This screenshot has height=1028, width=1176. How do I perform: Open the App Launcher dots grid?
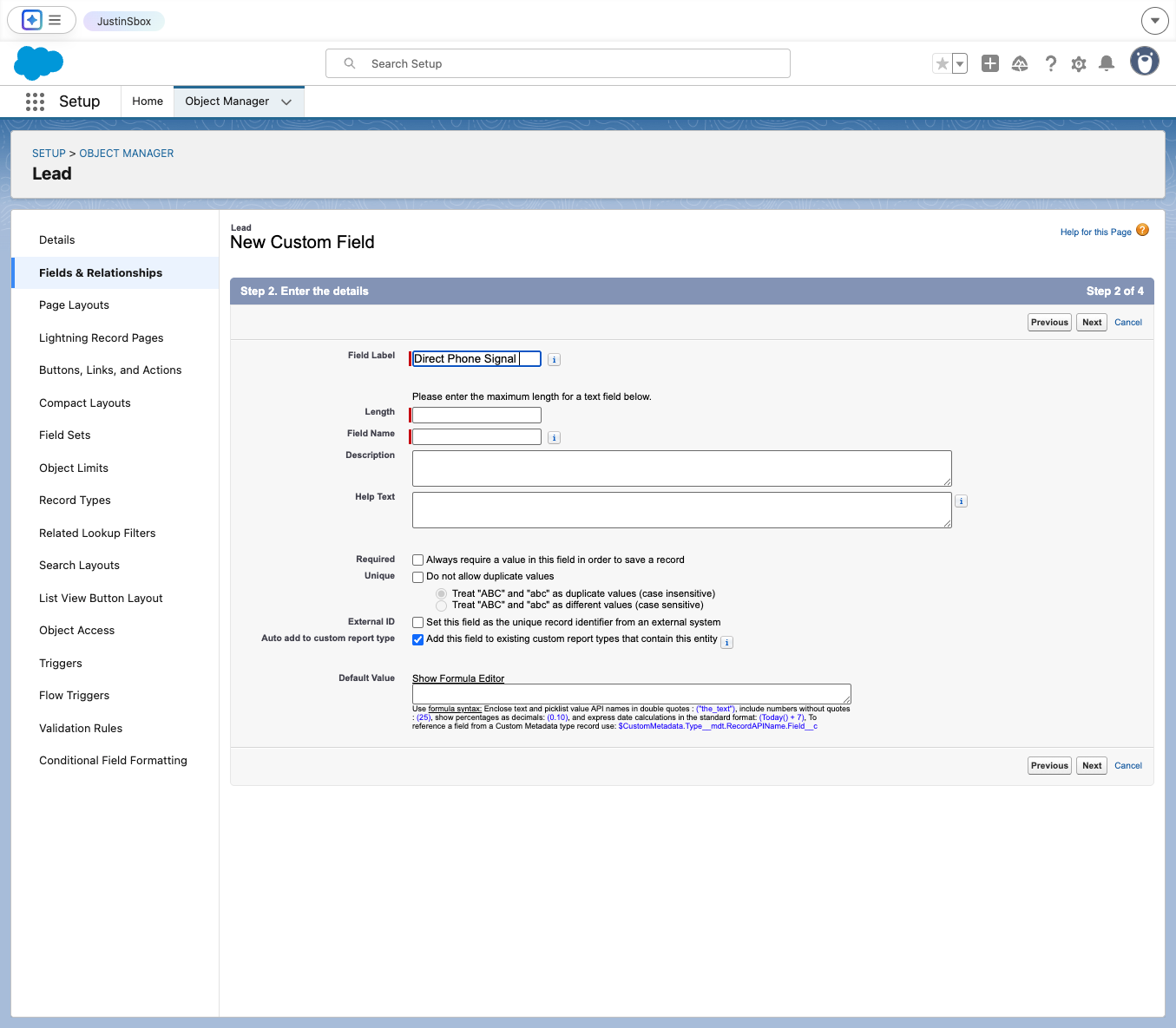tap(35, 101)
